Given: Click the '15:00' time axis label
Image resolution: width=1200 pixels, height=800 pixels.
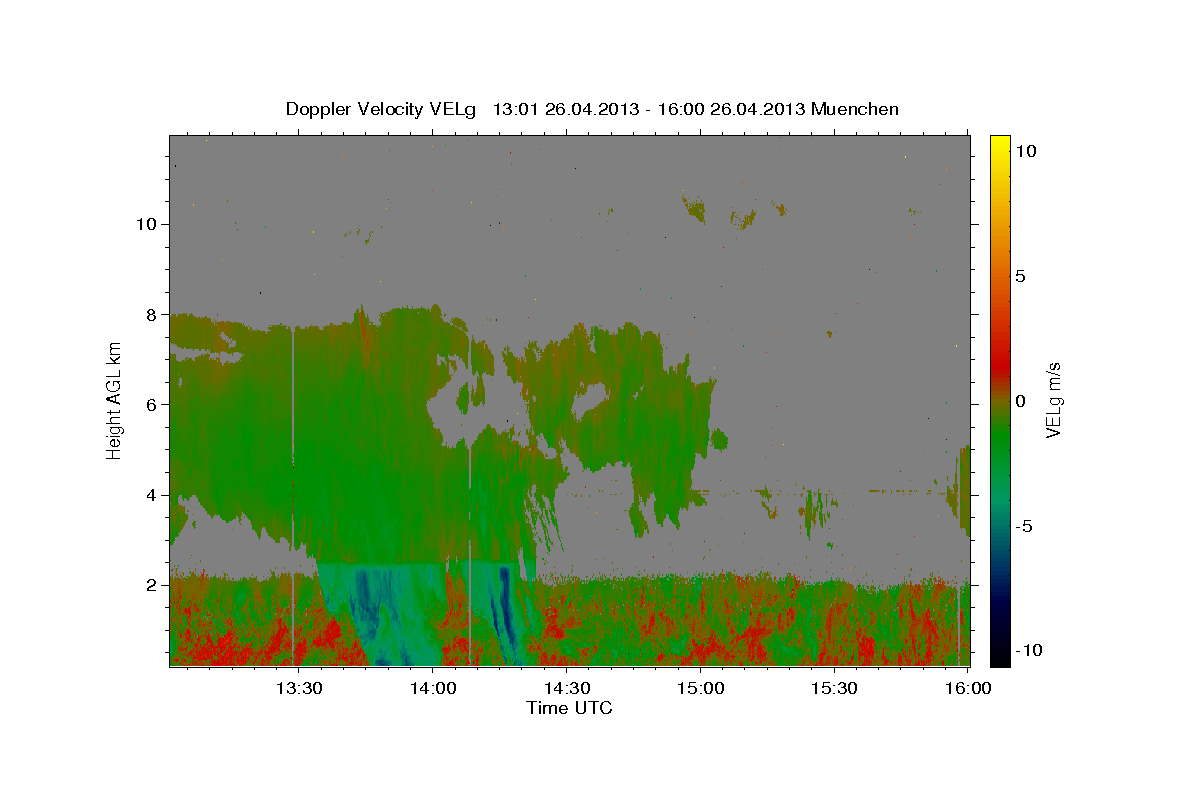Looking at the screenshot, I should 700,688.
